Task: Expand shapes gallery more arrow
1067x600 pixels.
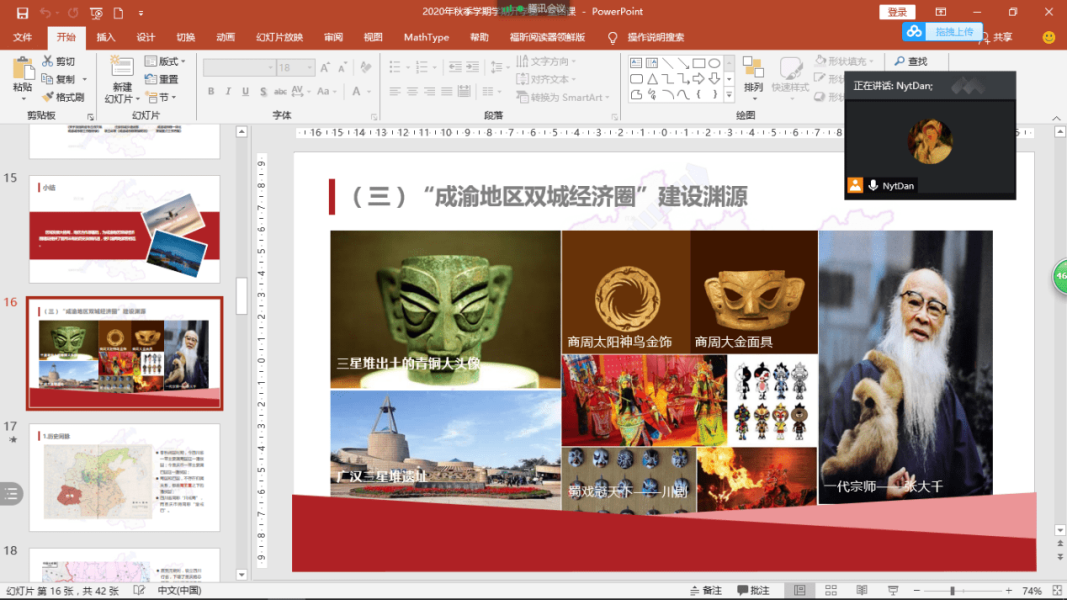Action: [x=729, y=96]
